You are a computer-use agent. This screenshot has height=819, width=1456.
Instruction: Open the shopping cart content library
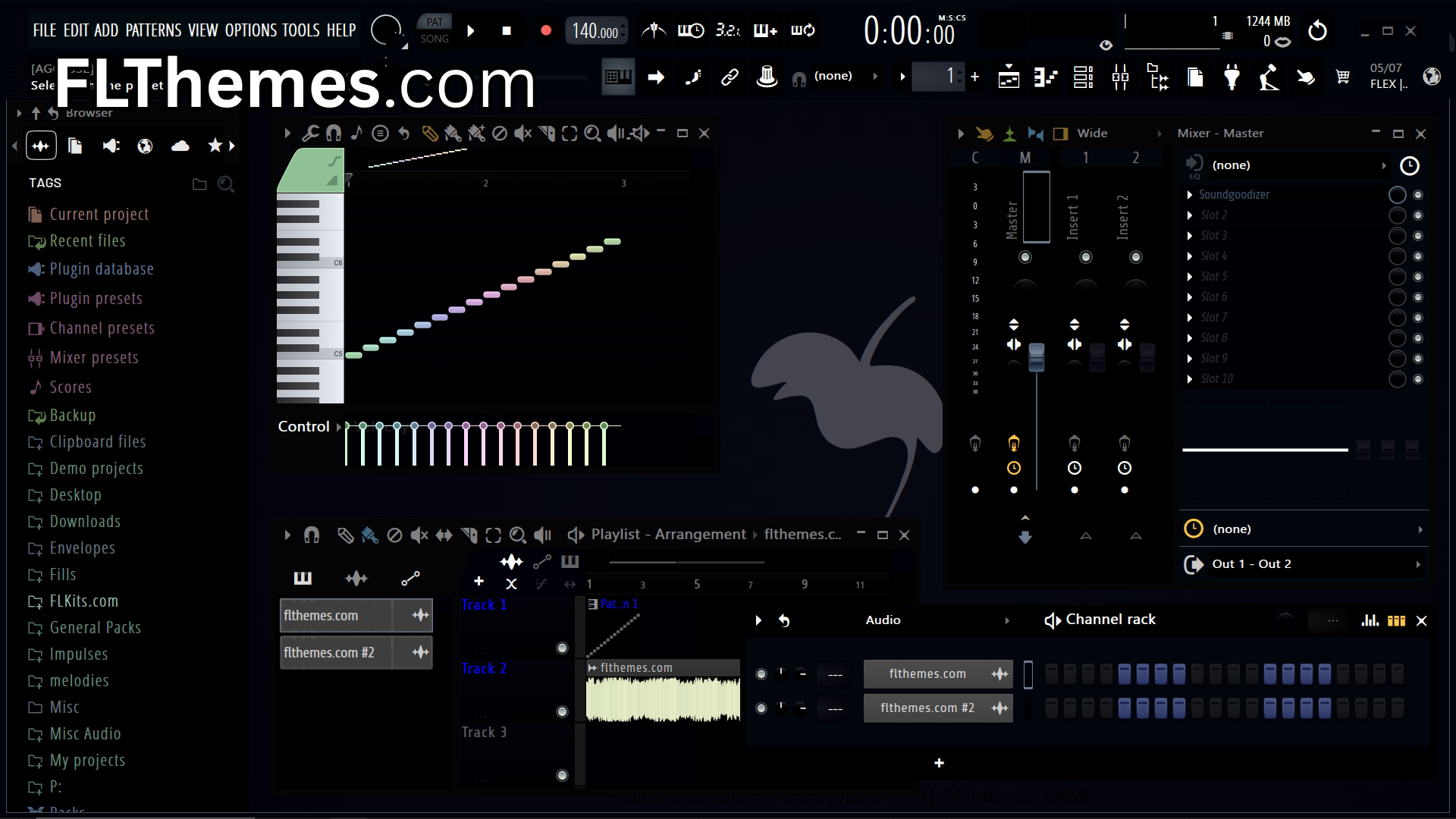[1343, 77]
